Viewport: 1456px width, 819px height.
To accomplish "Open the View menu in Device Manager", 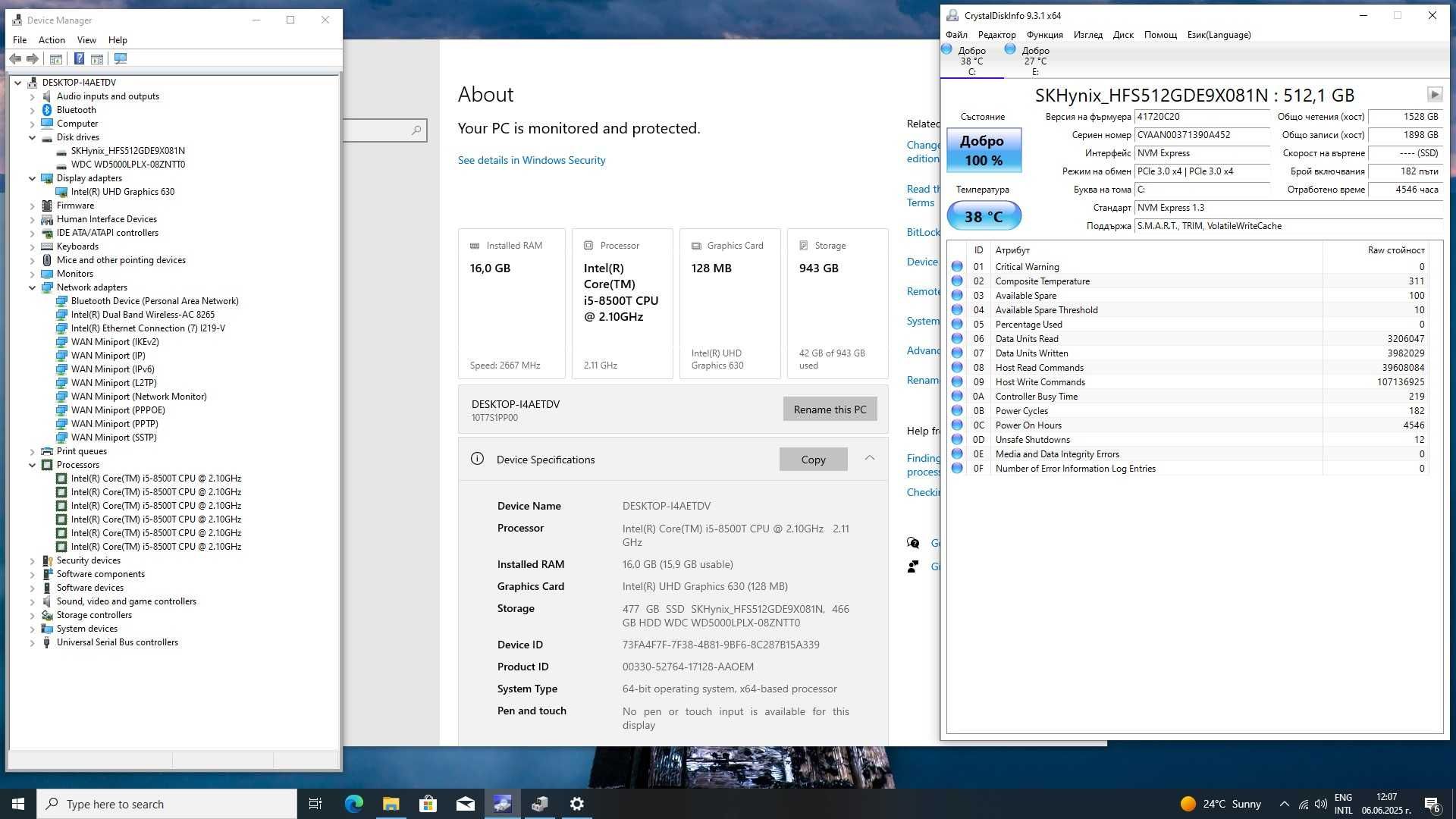I will [86, 40].
